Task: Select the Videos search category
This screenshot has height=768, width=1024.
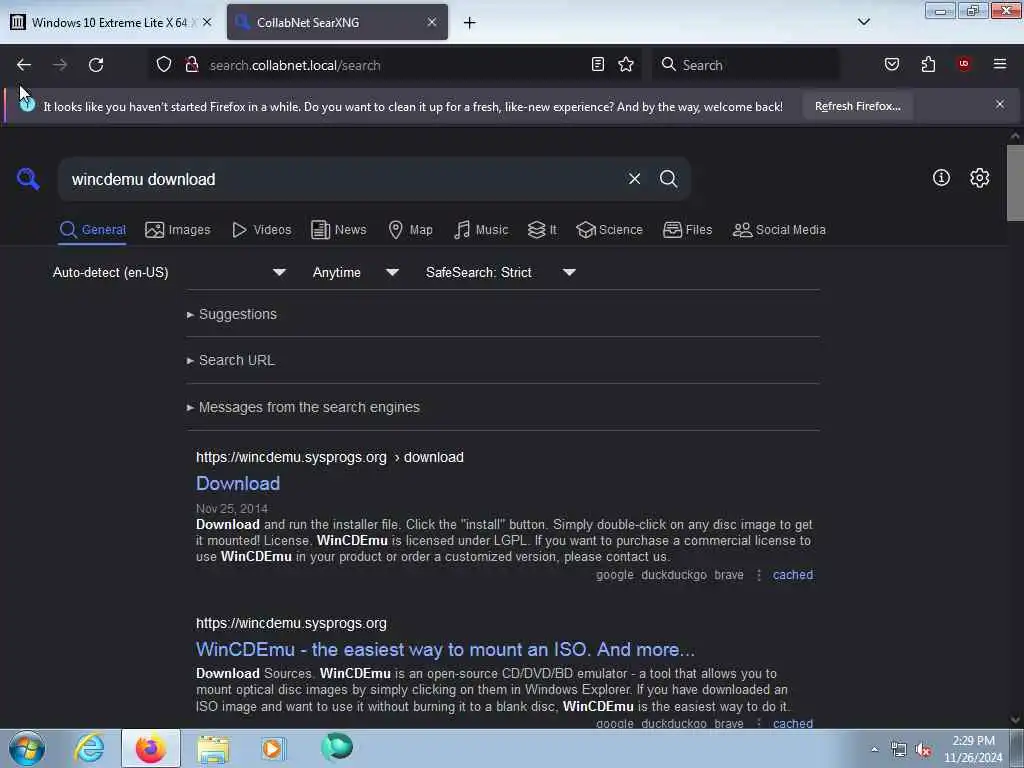Action: pos(262,230)
